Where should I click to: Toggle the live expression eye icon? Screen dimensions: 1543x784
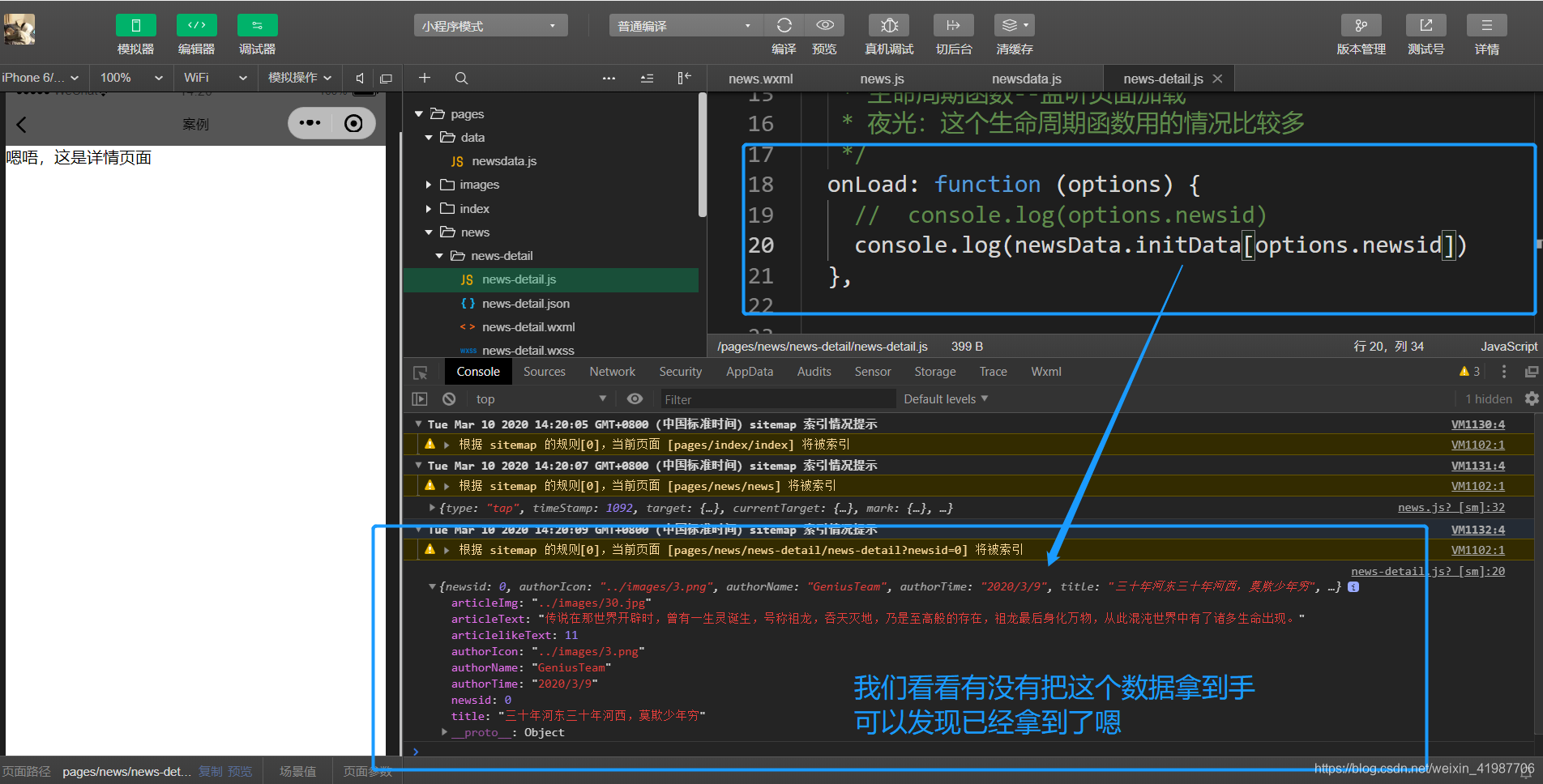tap(635, 399)
